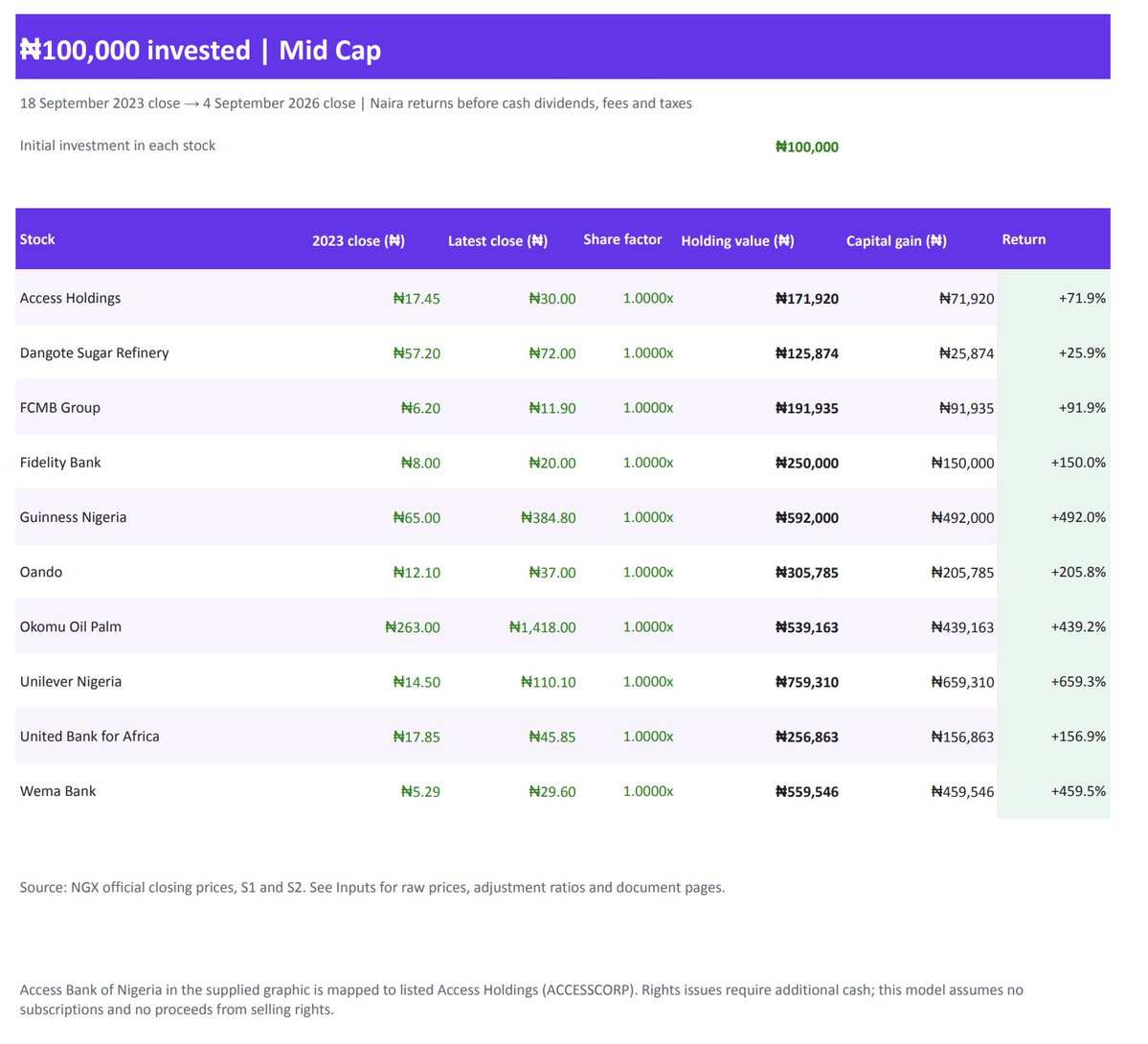Click the 'Holding value (₦)' column header

[737, 240]
